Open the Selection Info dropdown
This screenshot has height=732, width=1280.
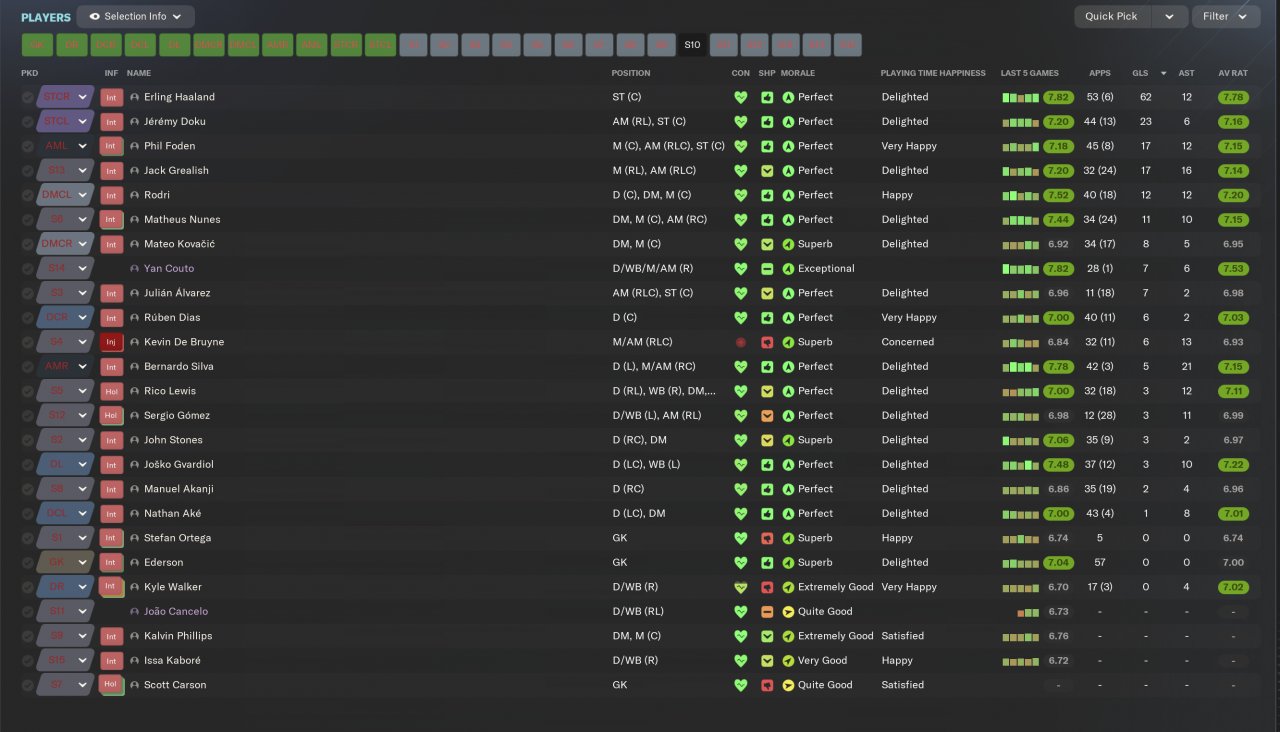pyautogui.click(x=136, y=17)
